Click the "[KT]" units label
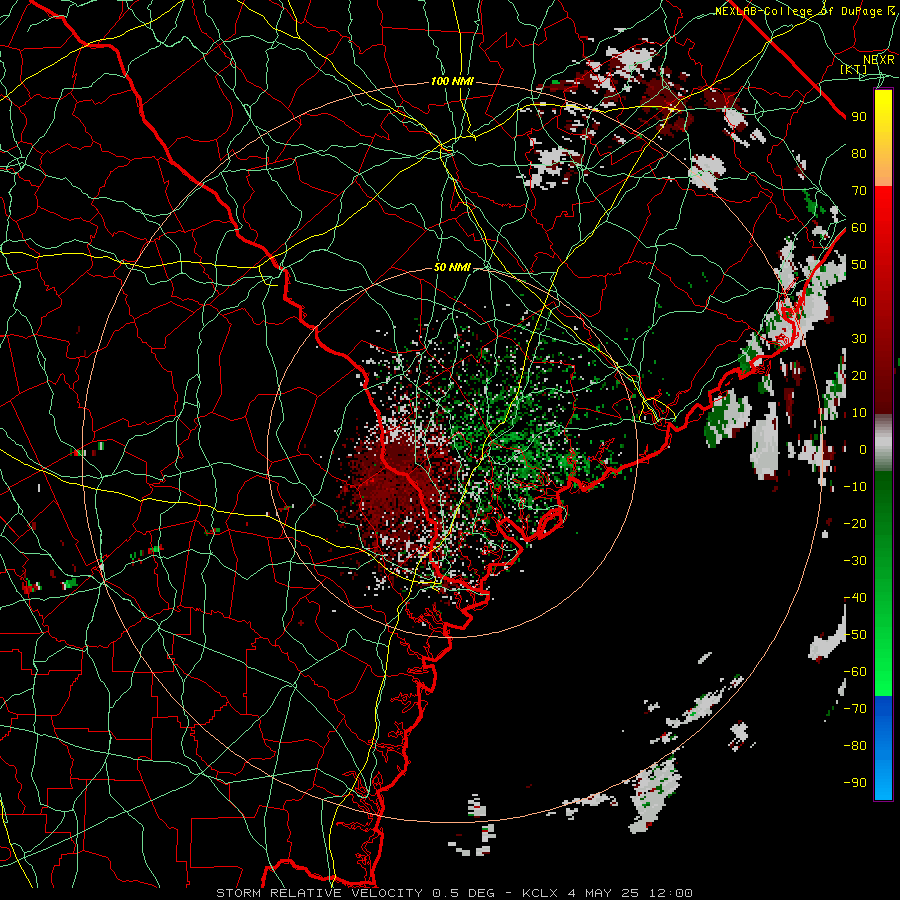Image resolution: width=900 pixels, height=900 pixels. (854, 69)
